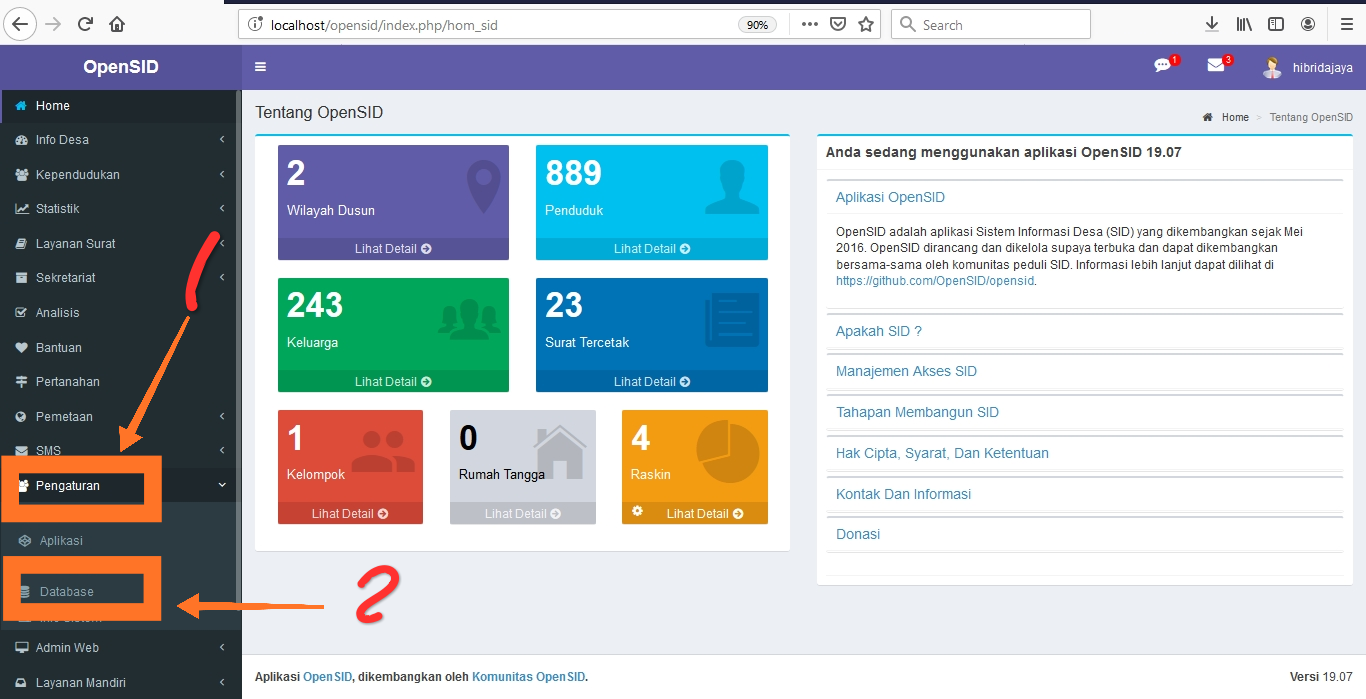The image size is (1366, 699).
Task: Open the browser downloads panel
Action: [x=1212, y=24]
